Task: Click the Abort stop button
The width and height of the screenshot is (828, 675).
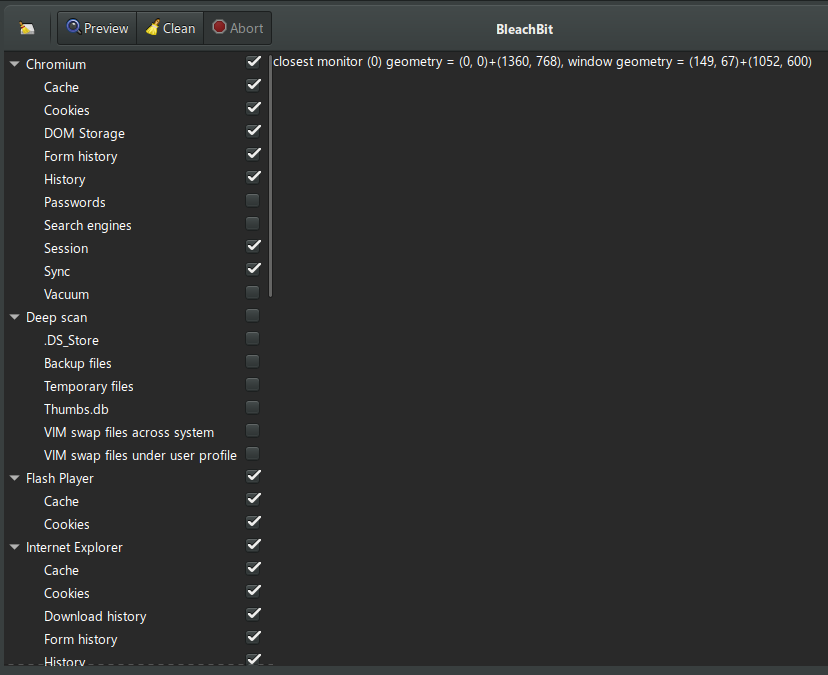Action: tap(238, 28)
